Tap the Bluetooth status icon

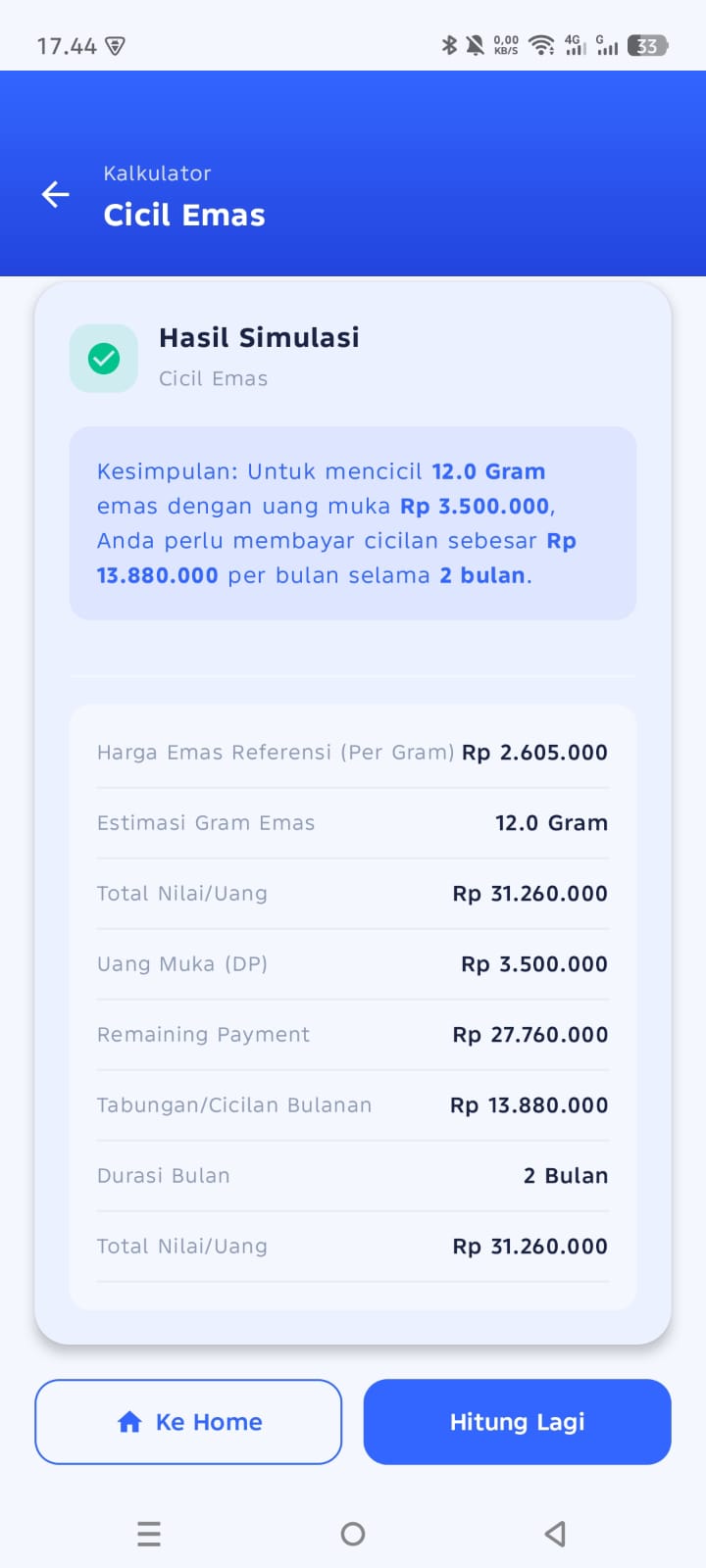[449, 45]
